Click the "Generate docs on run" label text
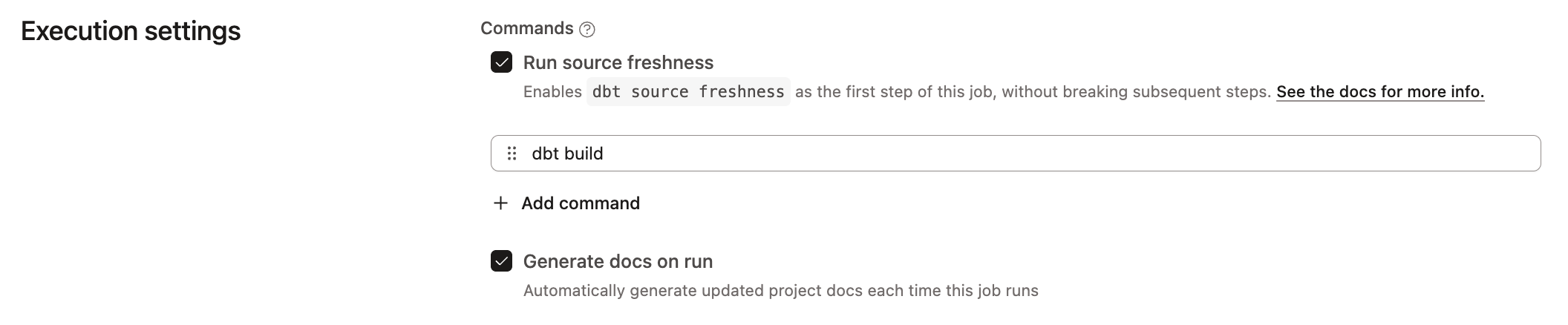The width and height of the screenshot is (1568, 325). pyautogui.click(x=618, y=262)
